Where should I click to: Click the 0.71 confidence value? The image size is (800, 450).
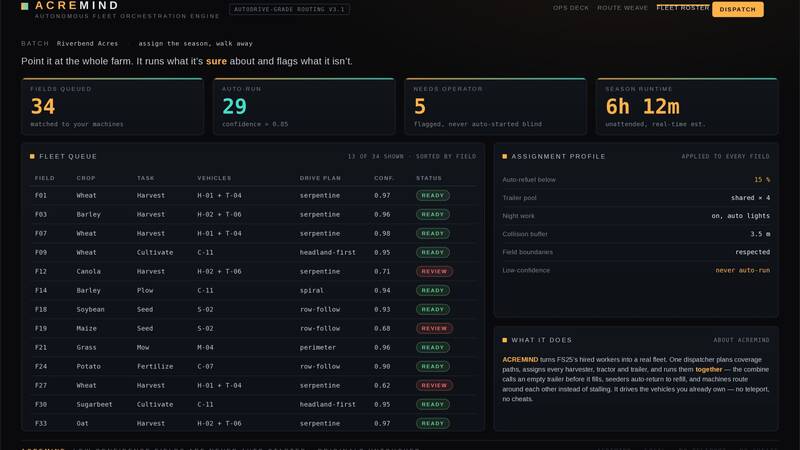(x=382, y=271)
